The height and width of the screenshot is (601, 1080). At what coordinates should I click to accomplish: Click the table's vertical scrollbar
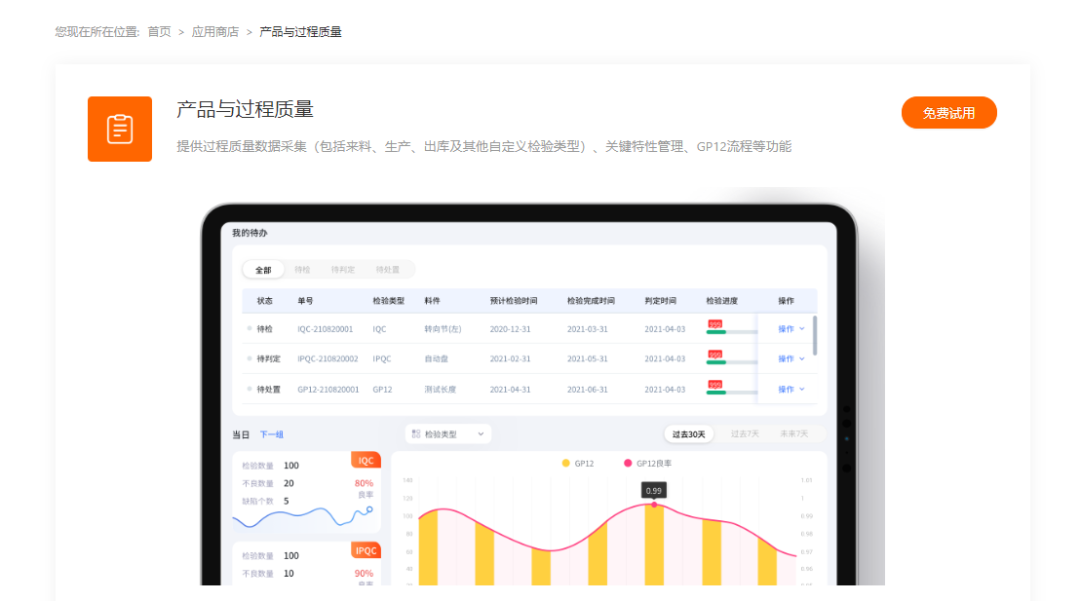815,335
